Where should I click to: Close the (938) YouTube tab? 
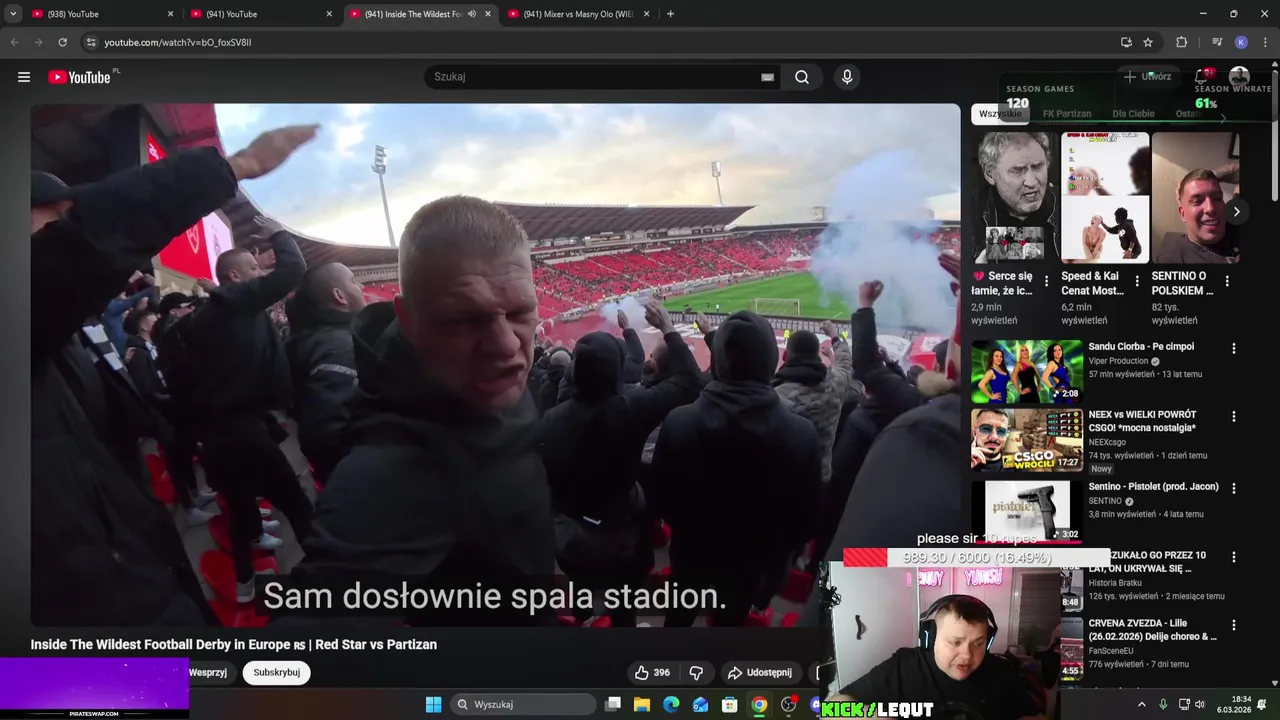tap(170, 14)
